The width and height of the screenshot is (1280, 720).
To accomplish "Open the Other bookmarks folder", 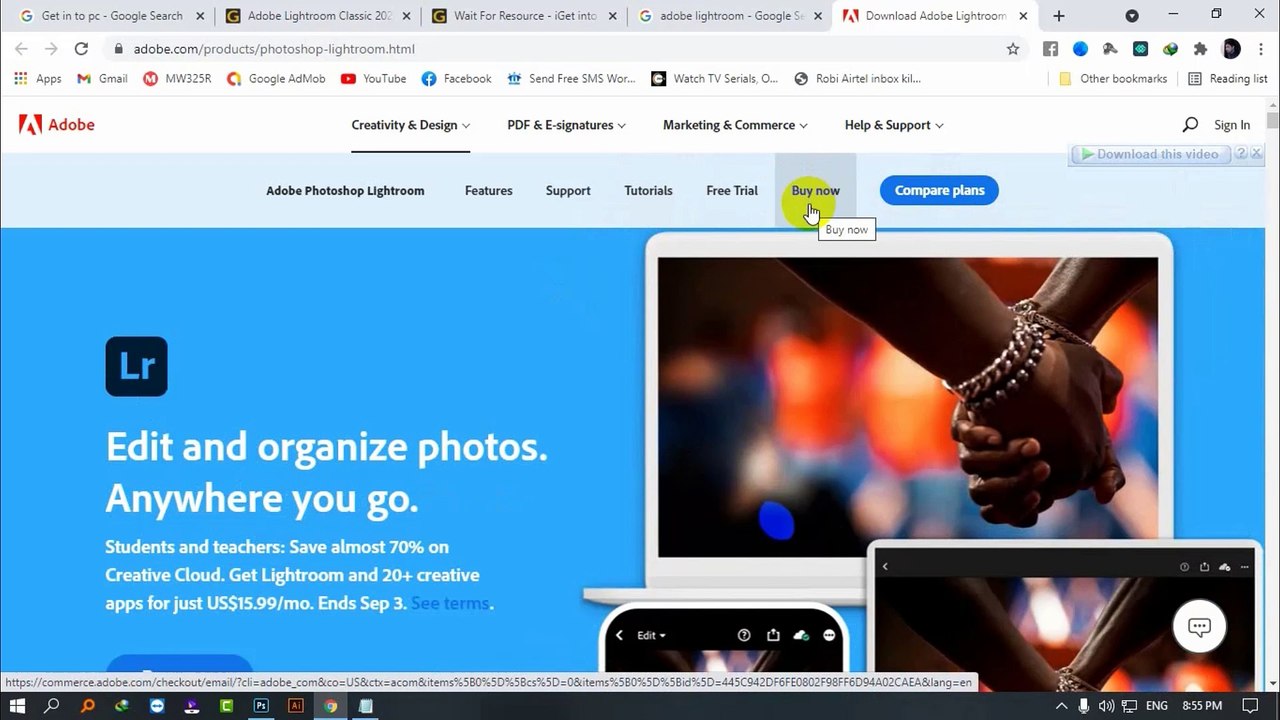I will coord(1112,79).
